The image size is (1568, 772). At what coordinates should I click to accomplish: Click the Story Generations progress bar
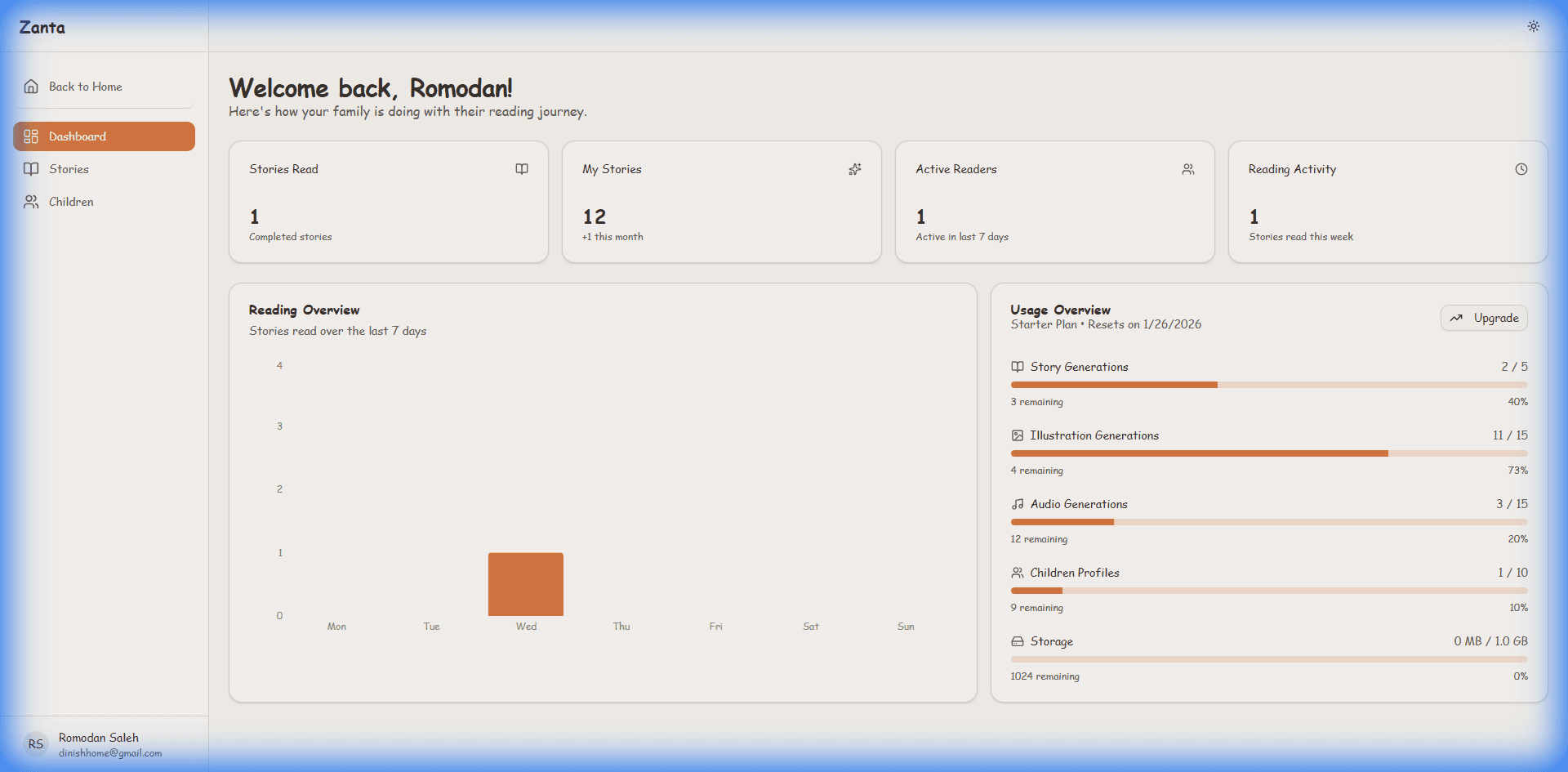point(1269,385)
